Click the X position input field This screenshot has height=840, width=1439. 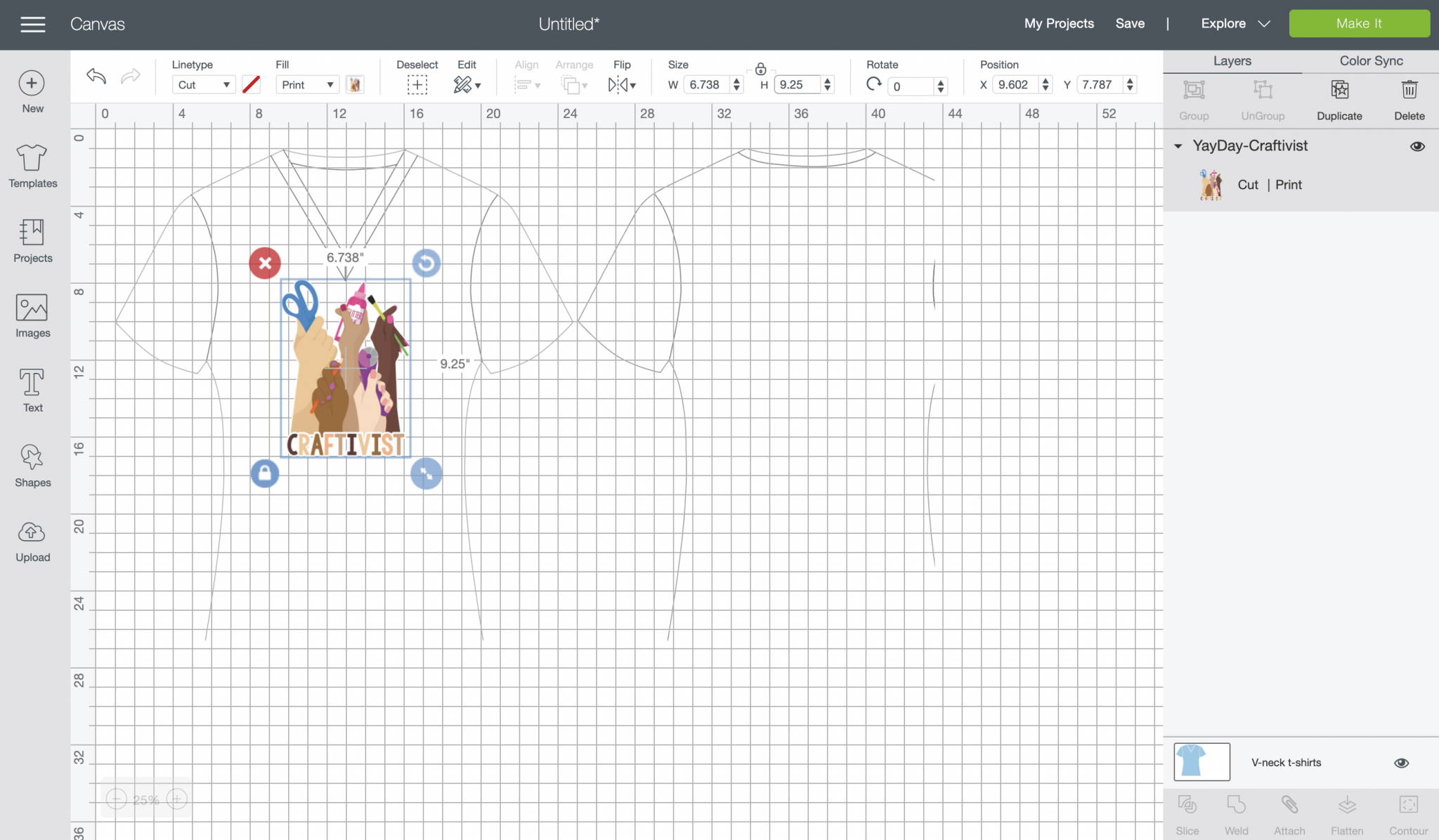[1017, 85]
